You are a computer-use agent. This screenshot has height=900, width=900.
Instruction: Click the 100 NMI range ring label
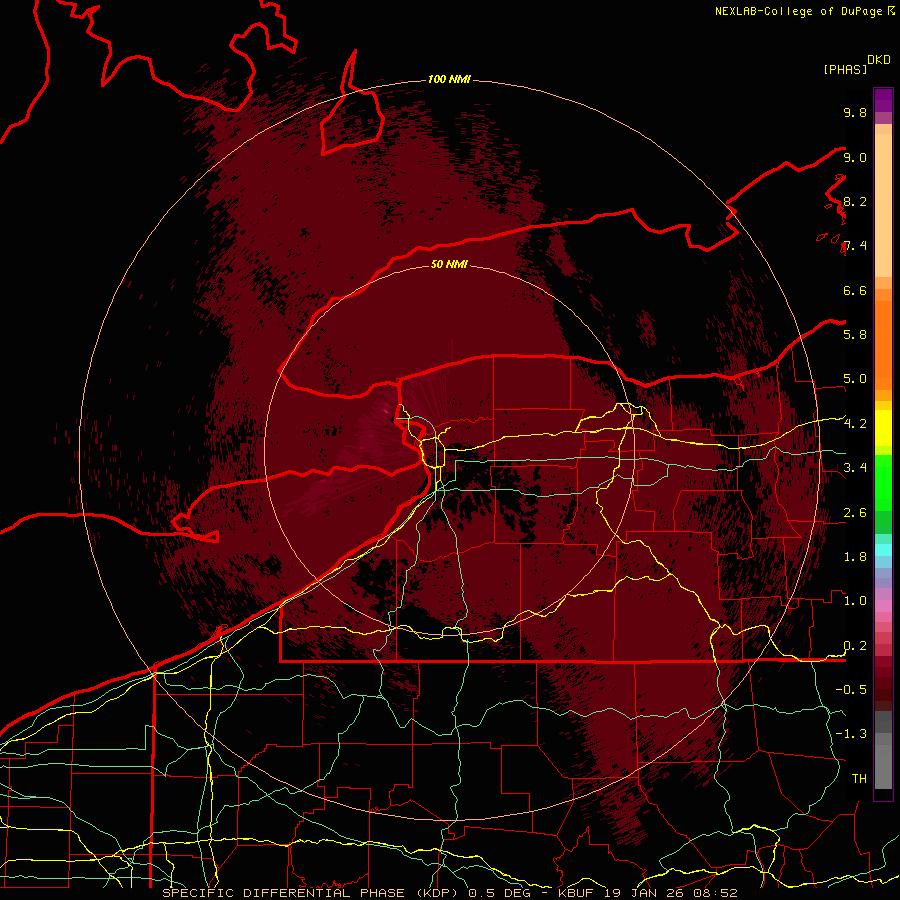(x=449, y=79)
